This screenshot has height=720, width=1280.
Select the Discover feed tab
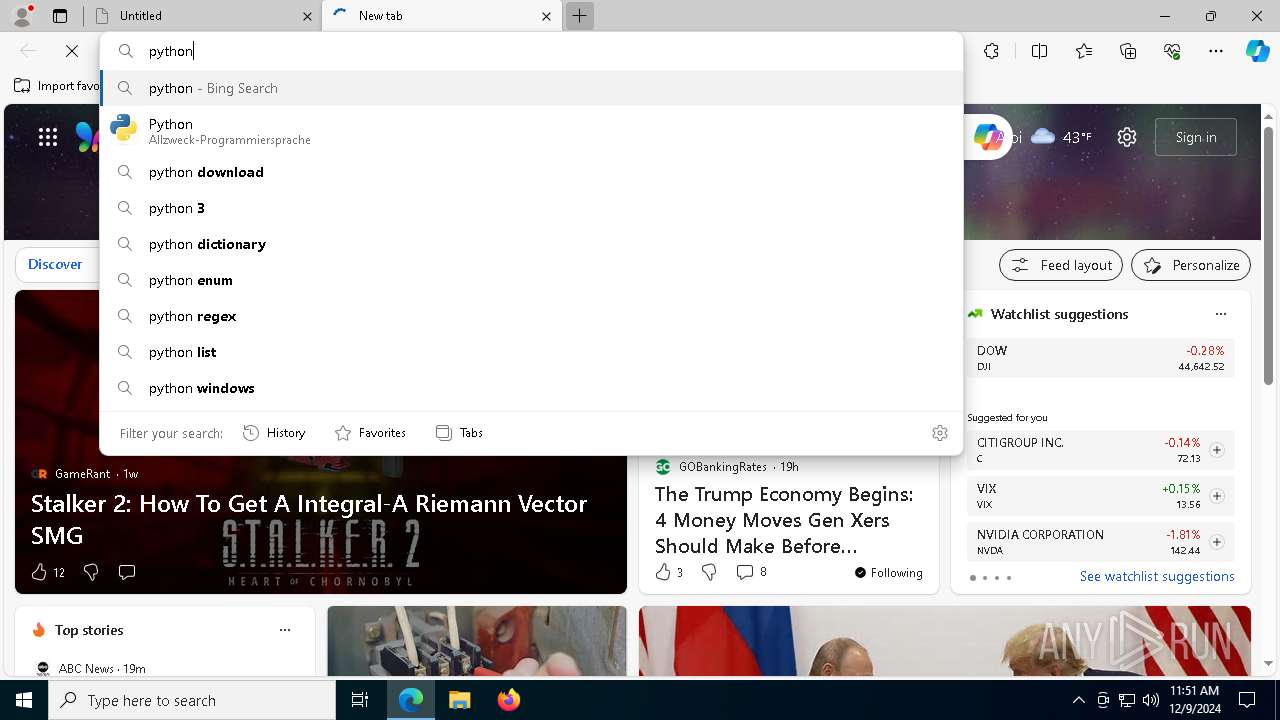tap(55, 264)
